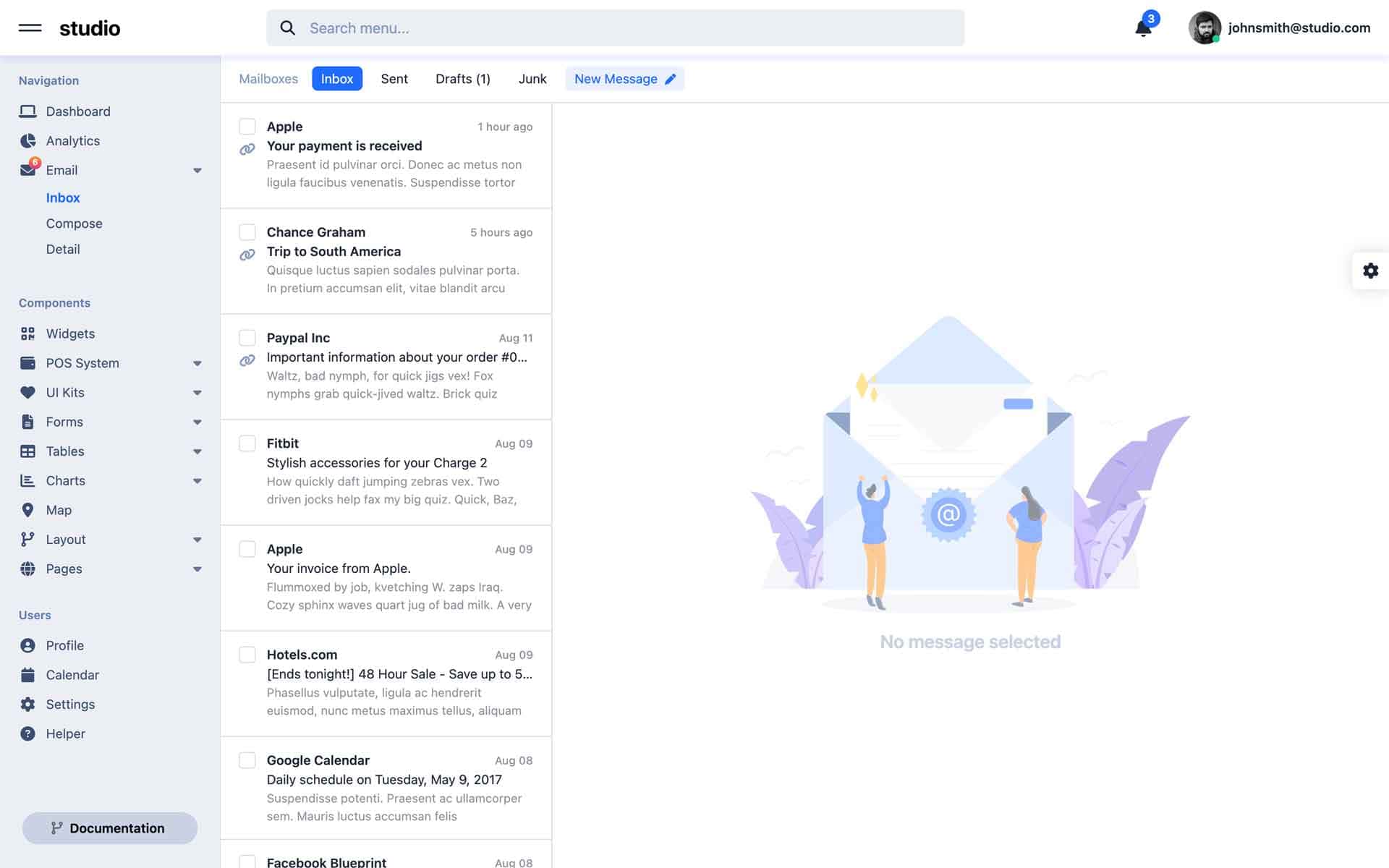Check the Chance Graham email checkbox

click(247, 232)
